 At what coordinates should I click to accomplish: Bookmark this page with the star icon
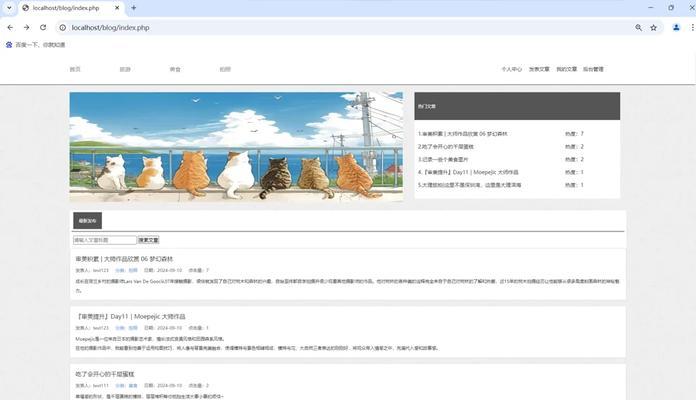click(x=653, y=28)
